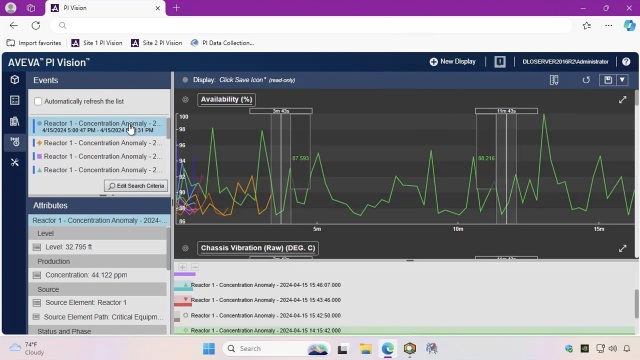Open the tools wrench icon in sidebar
640x360 pixels.
(x=15, y=162)
